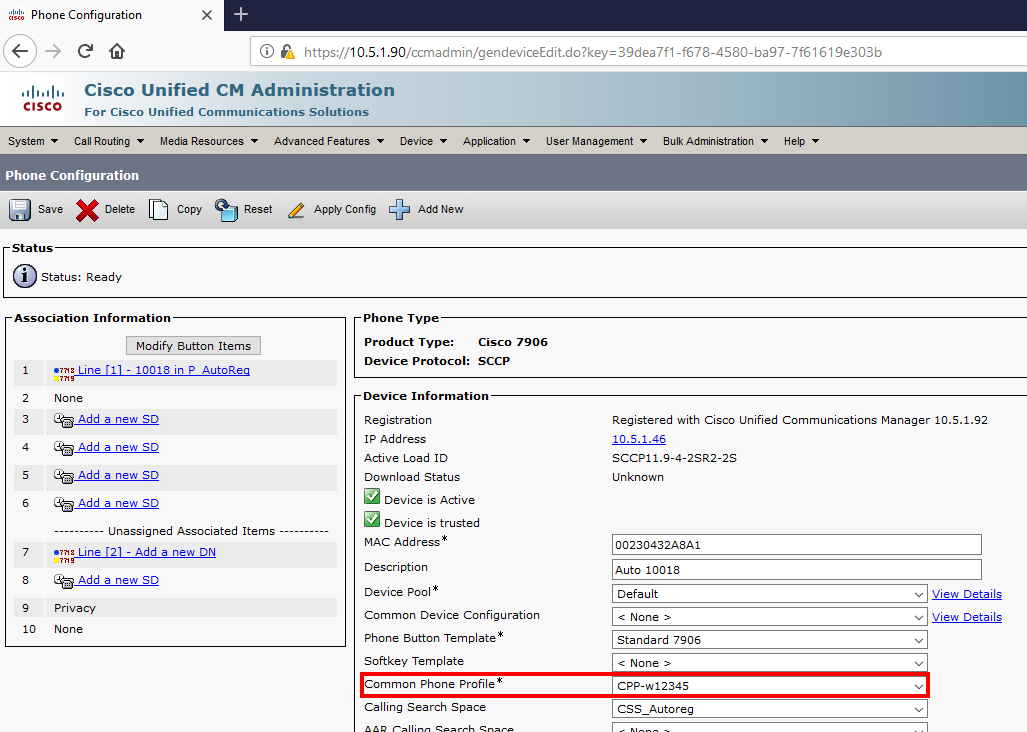
Task: Reload the page with refresh icon
Action: click(85, 51)
